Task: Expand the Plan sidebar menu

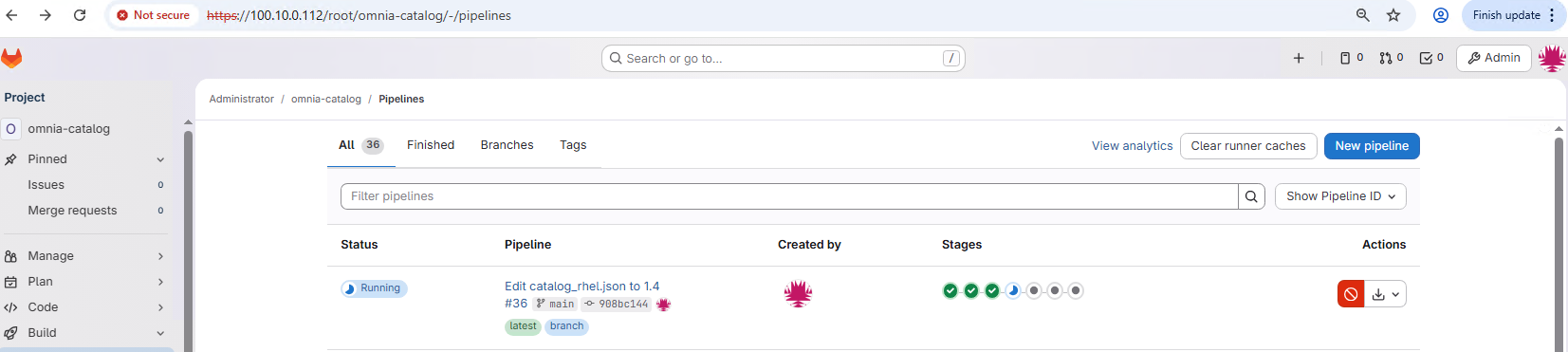Action: [x=86, y=282]
